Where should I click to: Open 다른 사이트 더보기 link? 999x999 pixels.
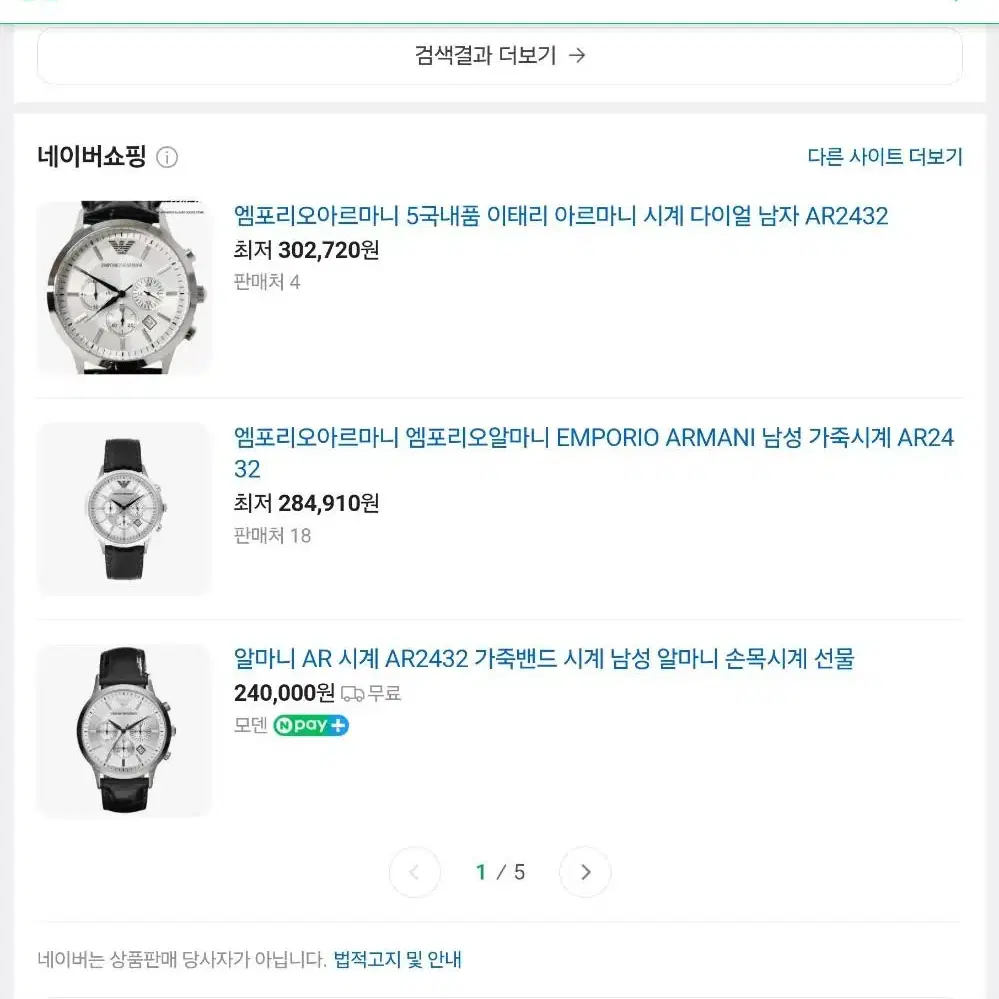[885, 157]
